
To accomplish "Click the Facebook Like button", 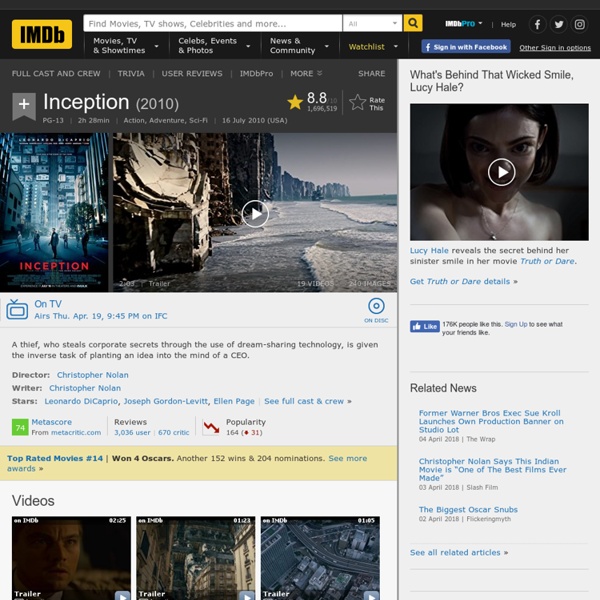I will pos(424,326).
